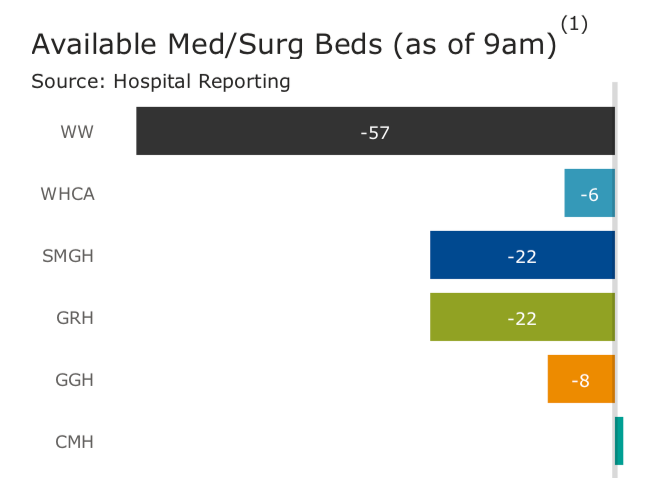Select the olive green GRH bar
668x478 pixels.
(x=470, y=317)
